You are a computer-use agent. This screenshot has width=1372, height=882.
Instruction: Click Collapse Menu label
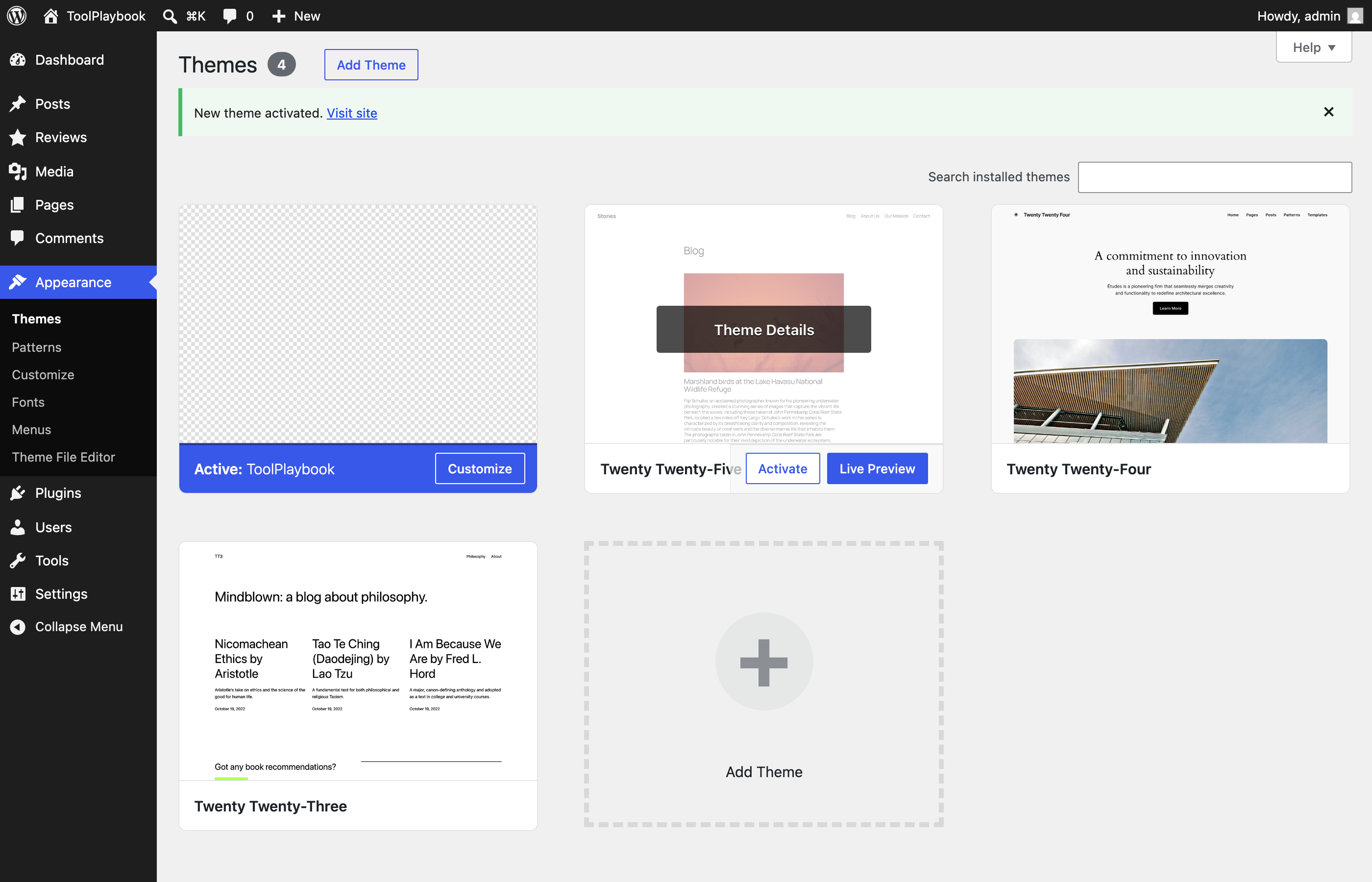click(x=79, y=627)
